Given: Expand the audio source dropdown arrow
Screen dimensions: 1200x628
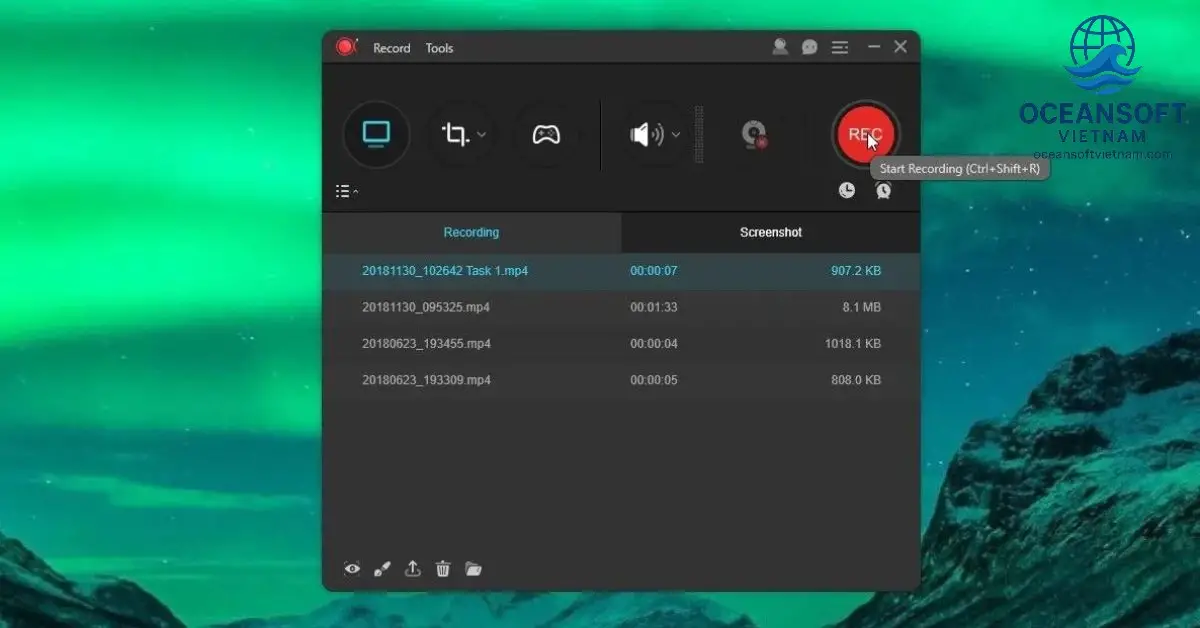Looking at the screenshot, I should coord(676,134).
